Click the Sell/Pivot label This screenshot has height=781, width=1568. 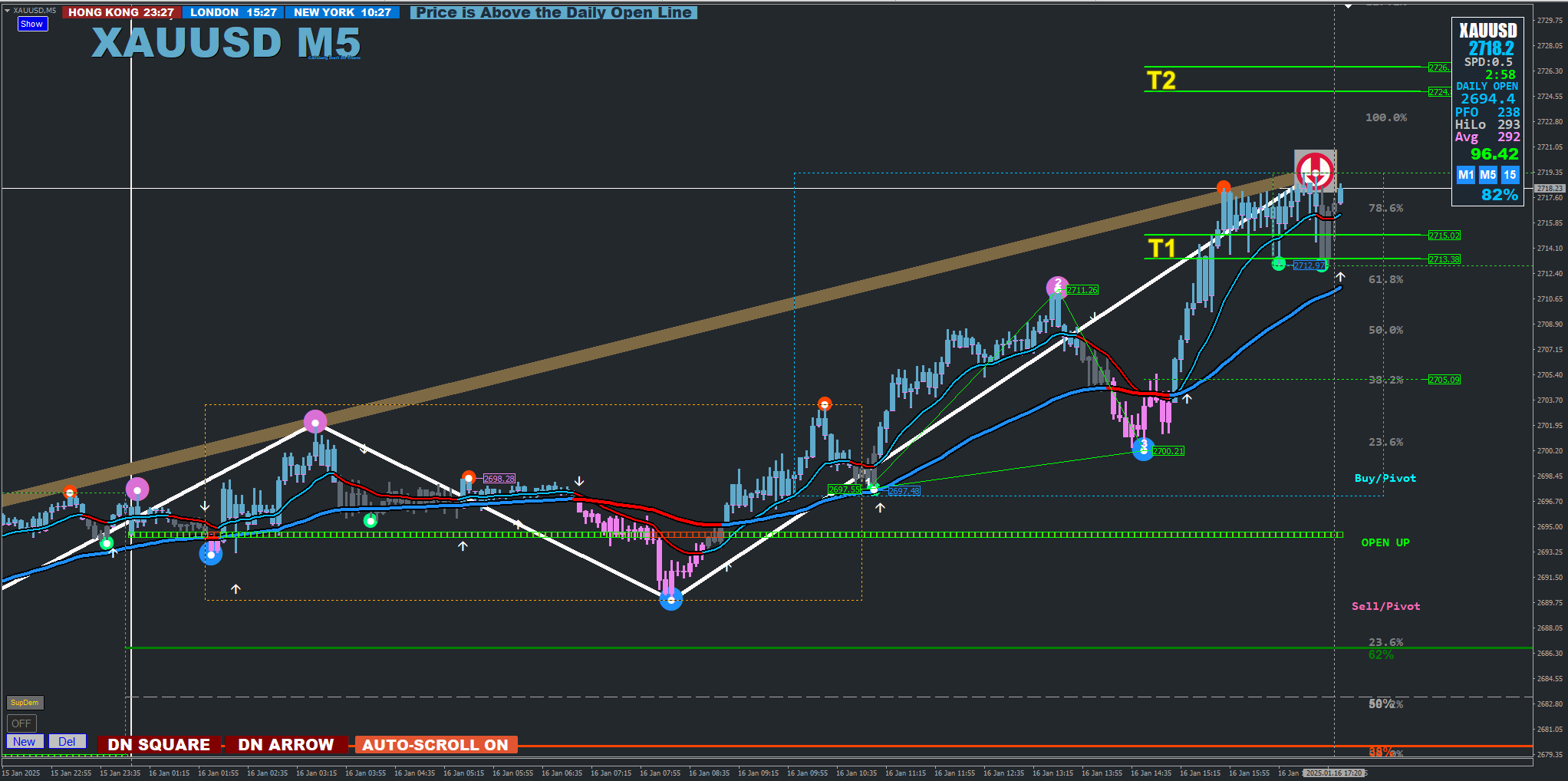tap(1385, 606)
